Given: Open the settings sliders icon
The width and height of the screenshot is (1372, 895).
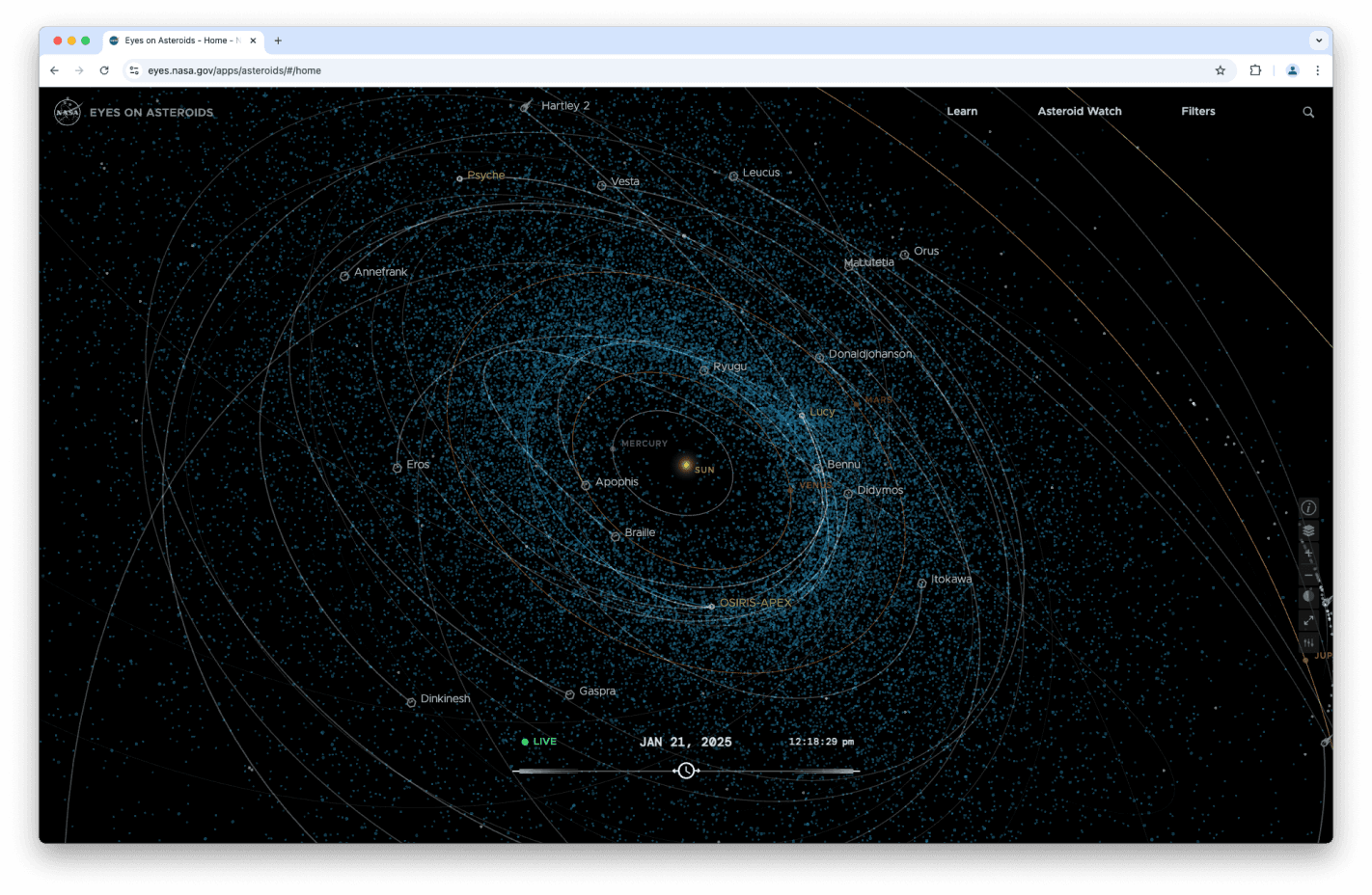Looking at the screenshot, I should tap(1308, 643).
